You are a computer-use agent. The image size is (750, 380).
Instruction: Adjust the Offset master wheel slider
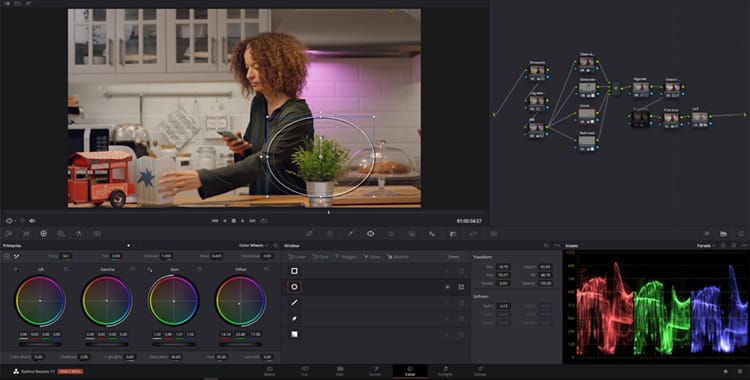point(241,344)
